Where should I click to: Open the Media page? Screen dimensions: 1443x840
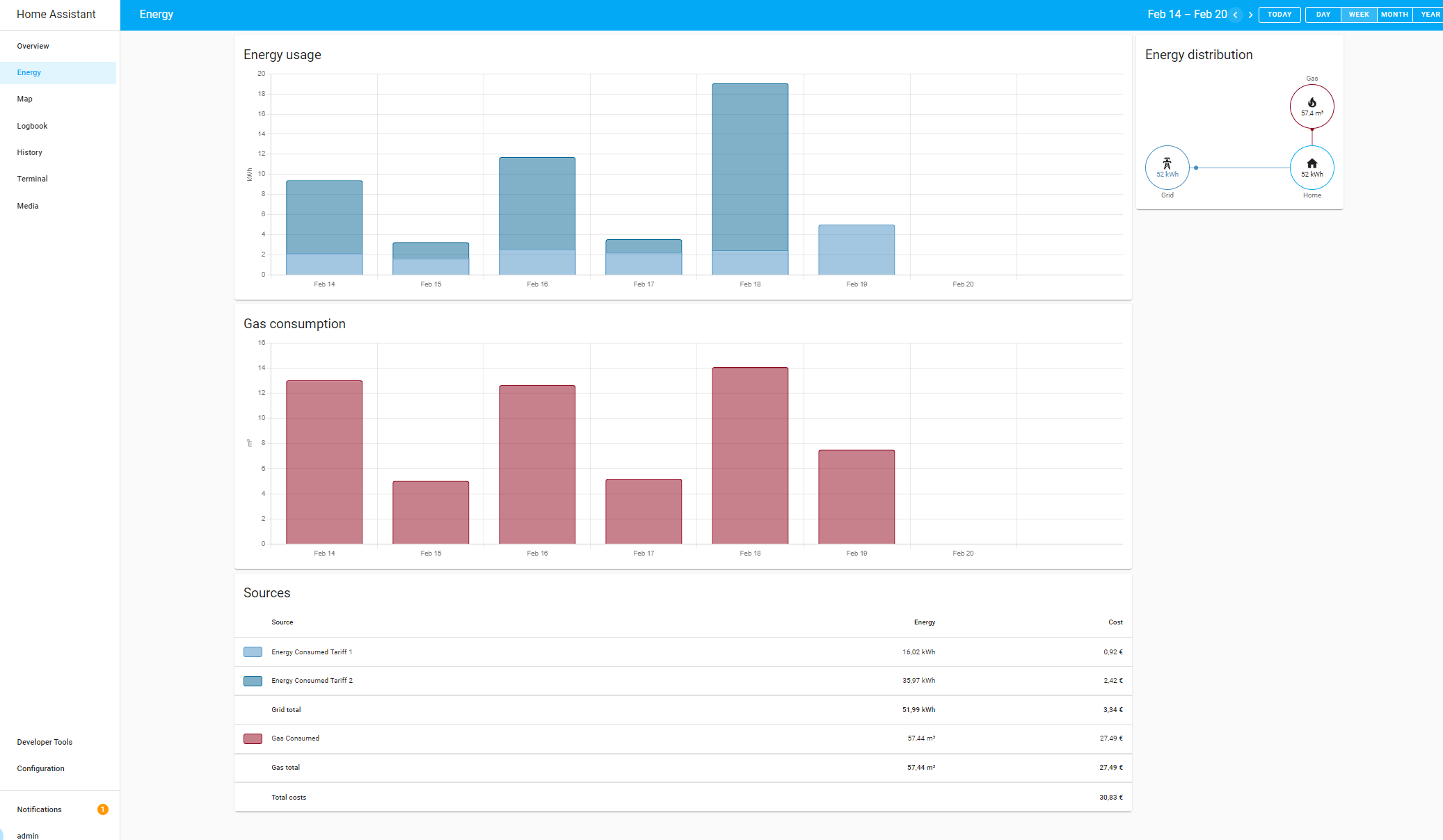tap(27, 206)
